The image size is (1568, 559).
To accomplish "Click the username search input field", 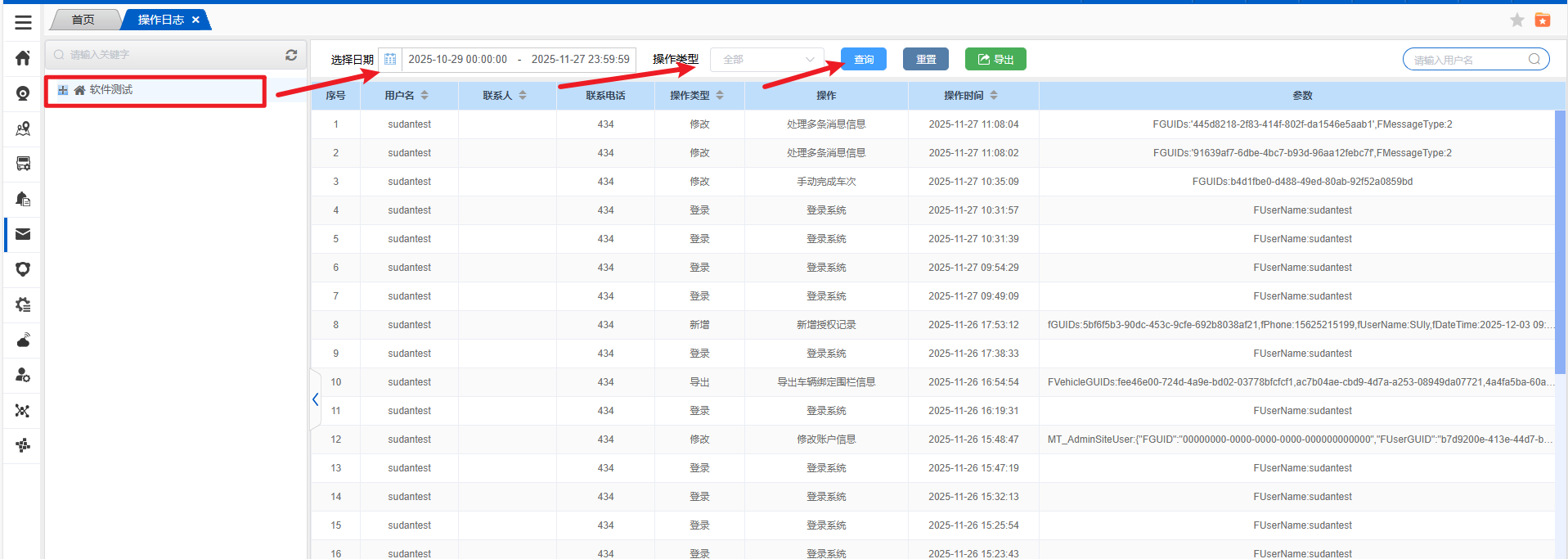I will pos(1467,59).
